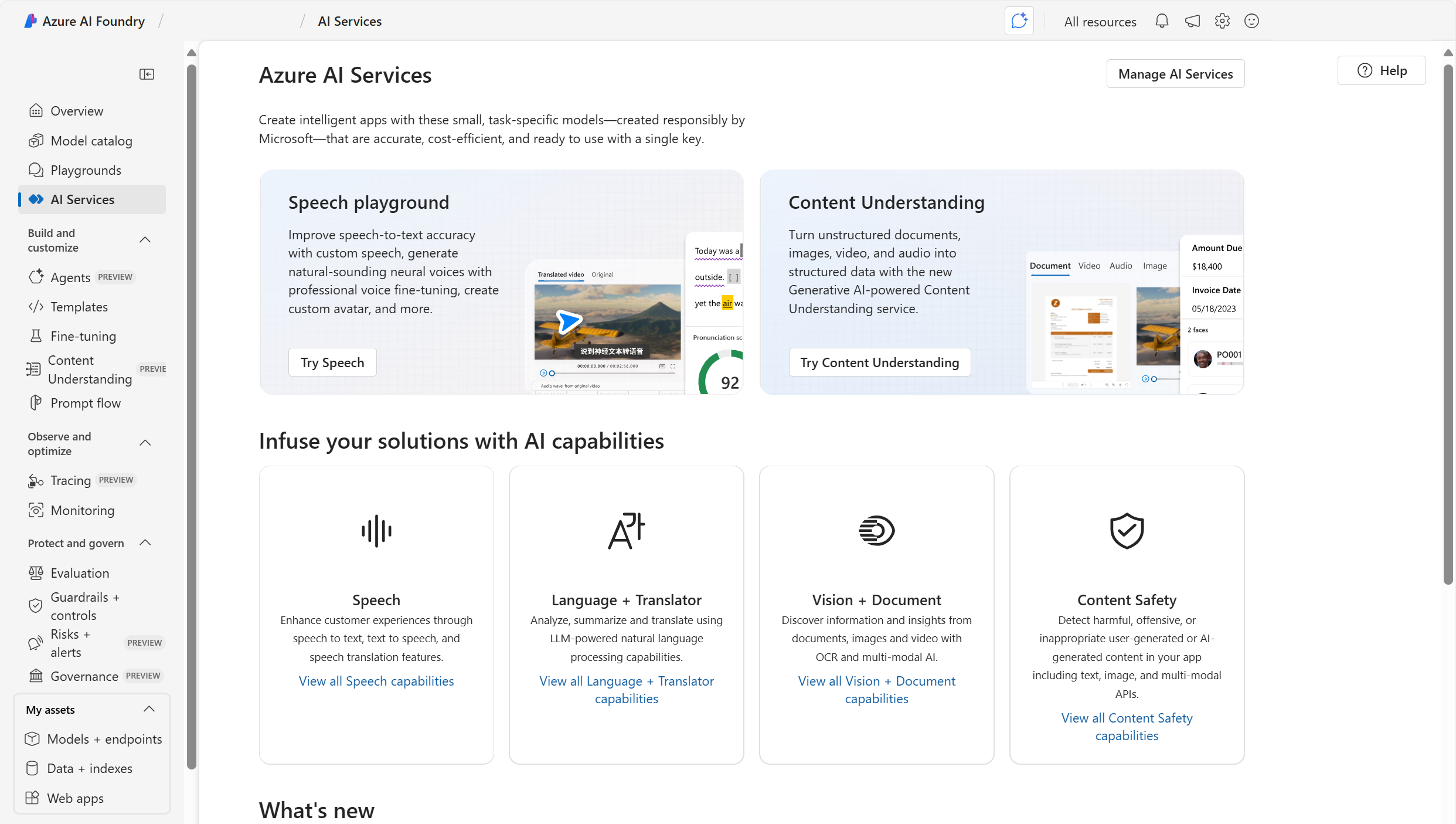Click the megaphone announcements icon
This screenshot has height=824, width=1456.
tap(1192, 21)
